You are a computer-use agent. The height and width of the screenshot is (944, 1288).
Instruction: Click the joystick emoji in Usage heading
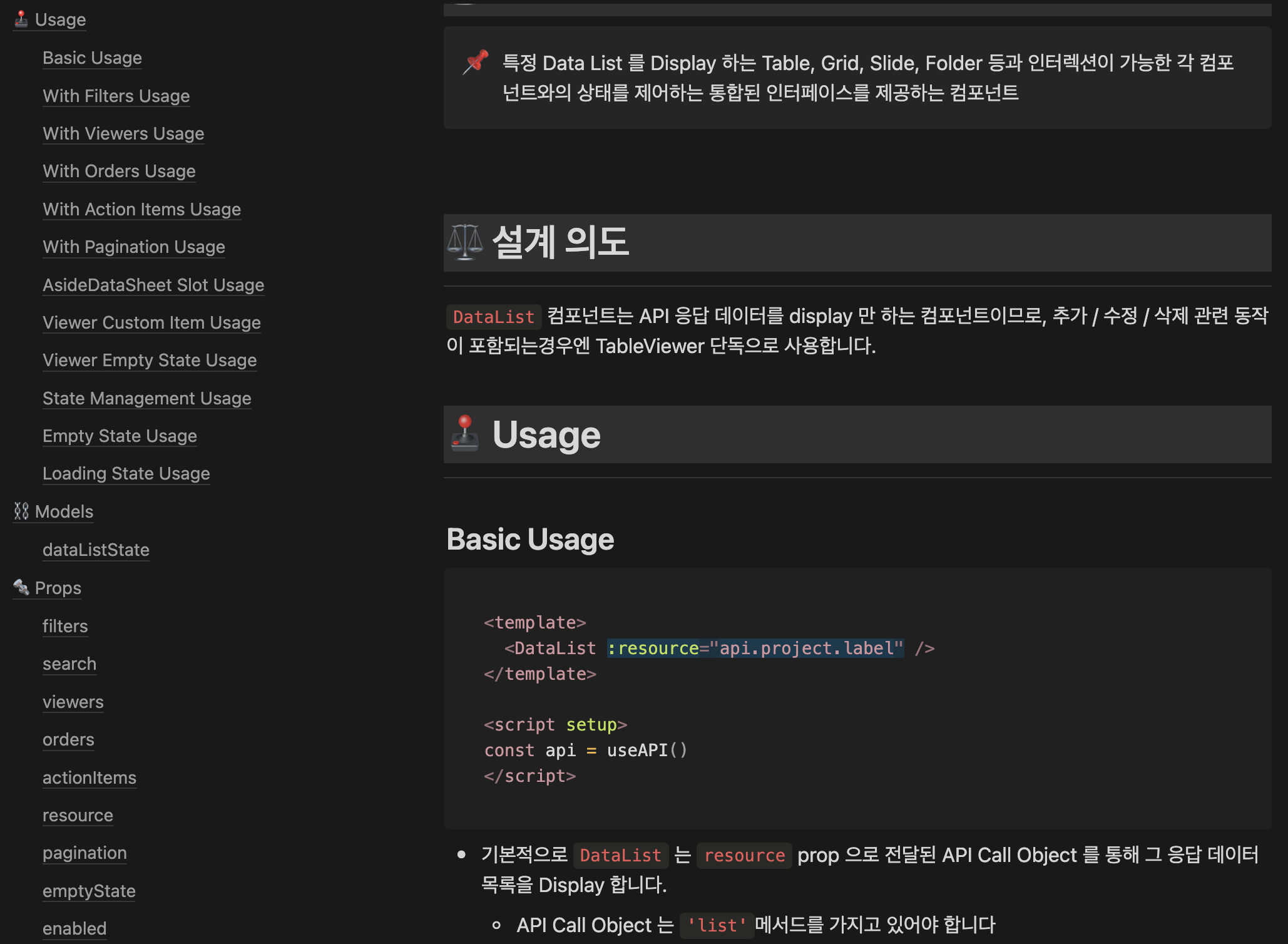(465, 434)
